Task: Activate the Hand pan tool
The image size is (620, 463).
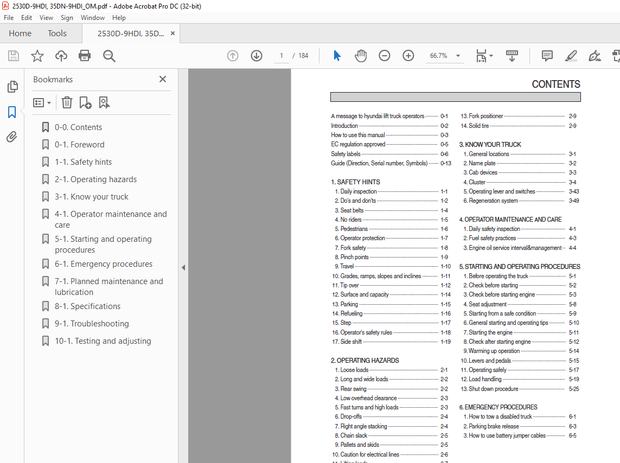Action: (x=361, y=56)
